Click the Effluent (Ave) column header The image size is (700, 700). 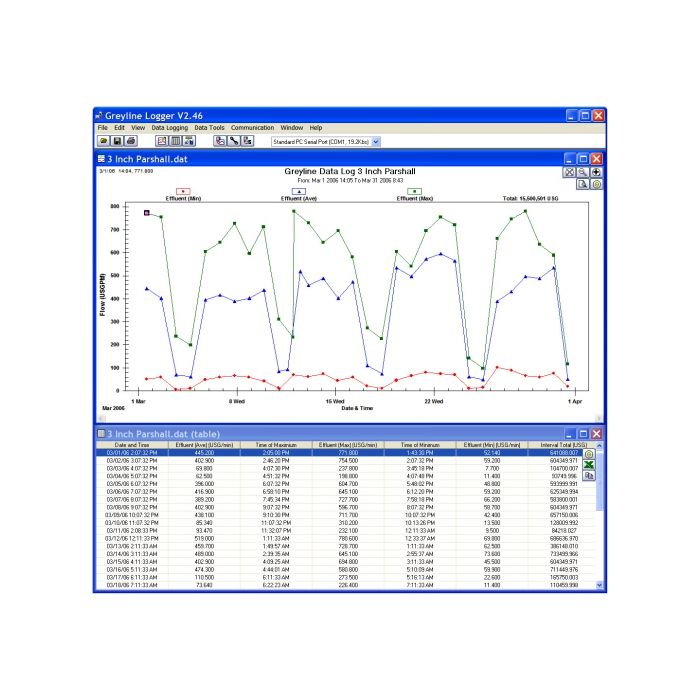204,445
